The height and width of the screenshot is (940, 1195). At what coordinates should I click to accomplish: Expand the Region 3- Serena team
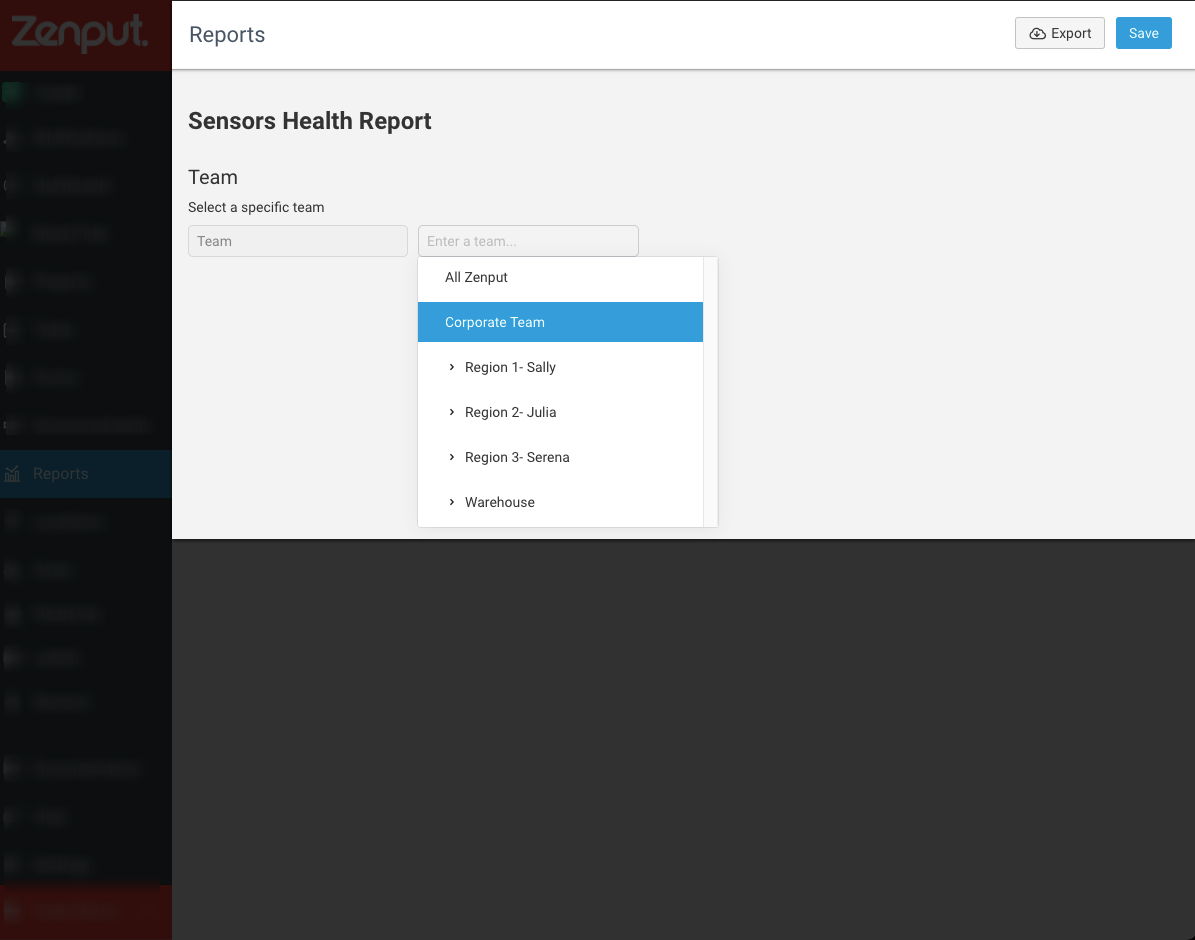[x=452, y=457]
